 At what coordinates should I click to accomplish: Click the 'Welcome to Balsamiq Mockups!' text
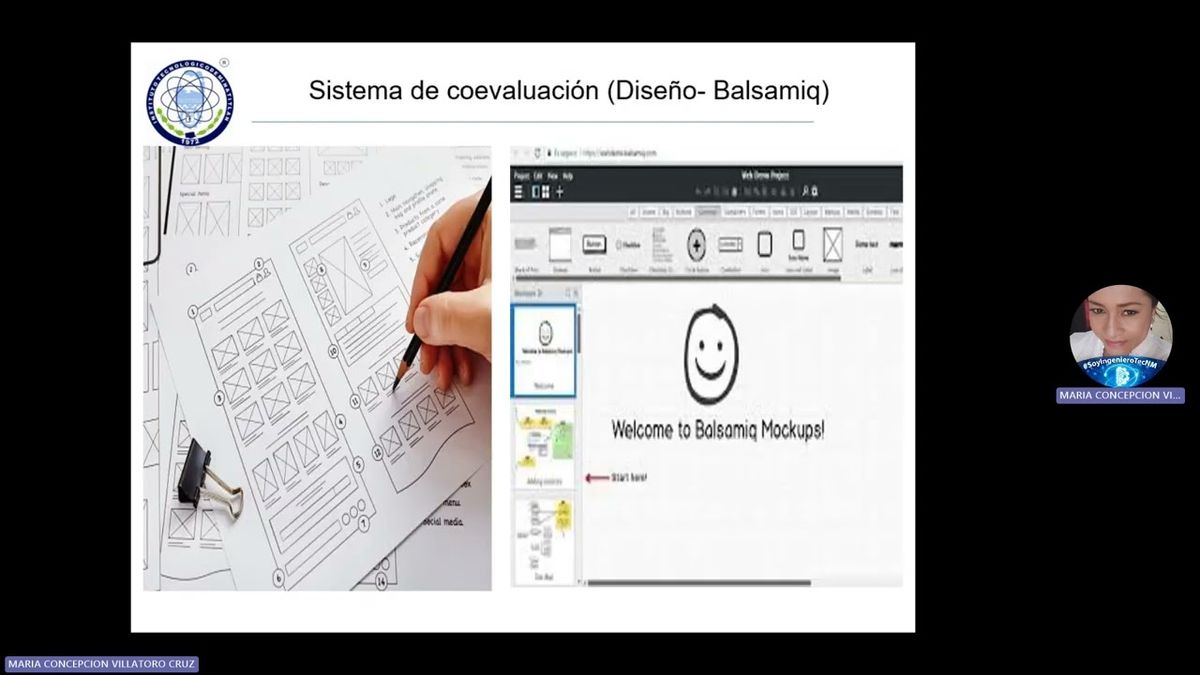[x=718, y=430]
